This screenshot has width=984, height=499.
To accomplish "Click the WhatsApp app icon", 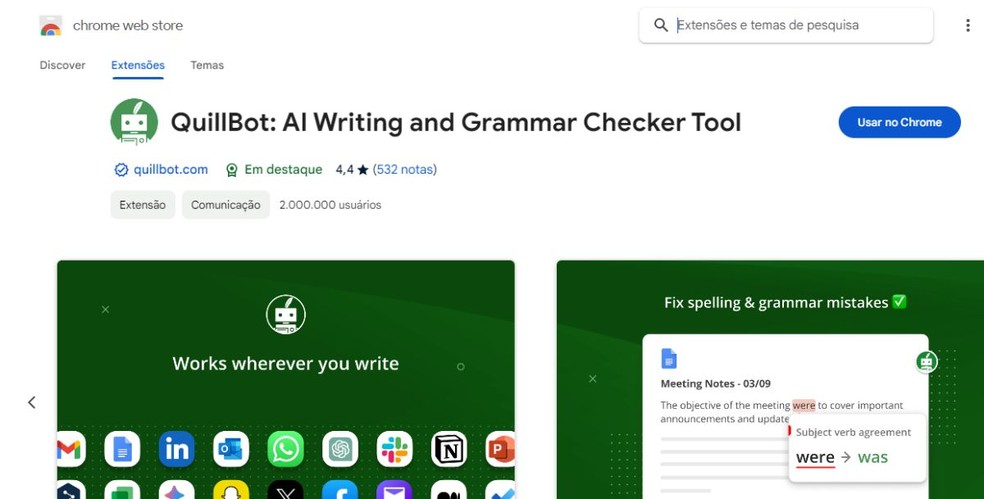I will click(x=286, y=449).
